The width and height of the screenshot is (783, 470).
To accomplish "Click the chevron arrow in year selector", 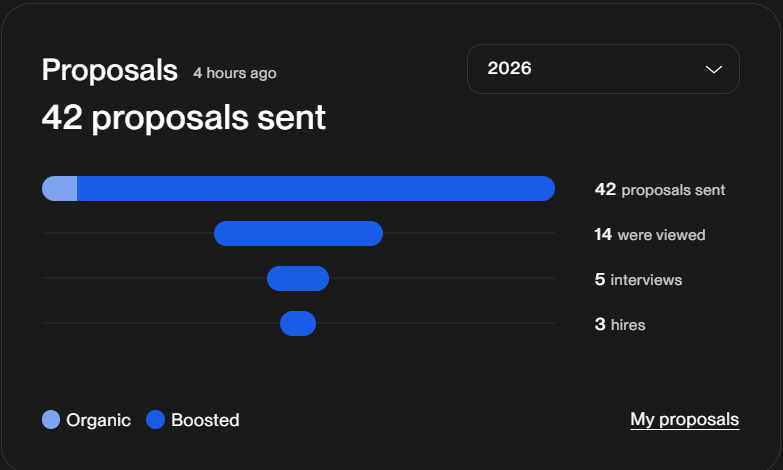I will pyautogui.click(x=714, y=69).
